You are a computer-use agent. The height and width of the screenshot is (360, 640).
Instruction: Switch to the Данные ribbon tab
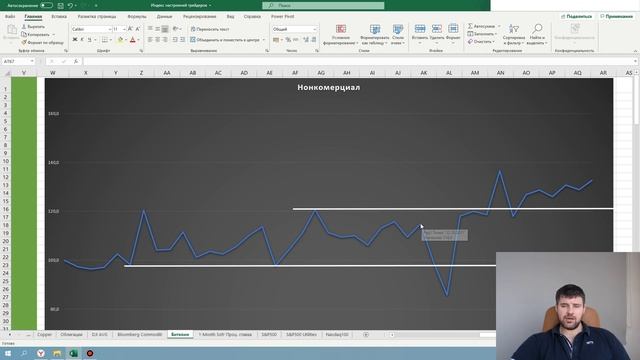tap(164, 16)
